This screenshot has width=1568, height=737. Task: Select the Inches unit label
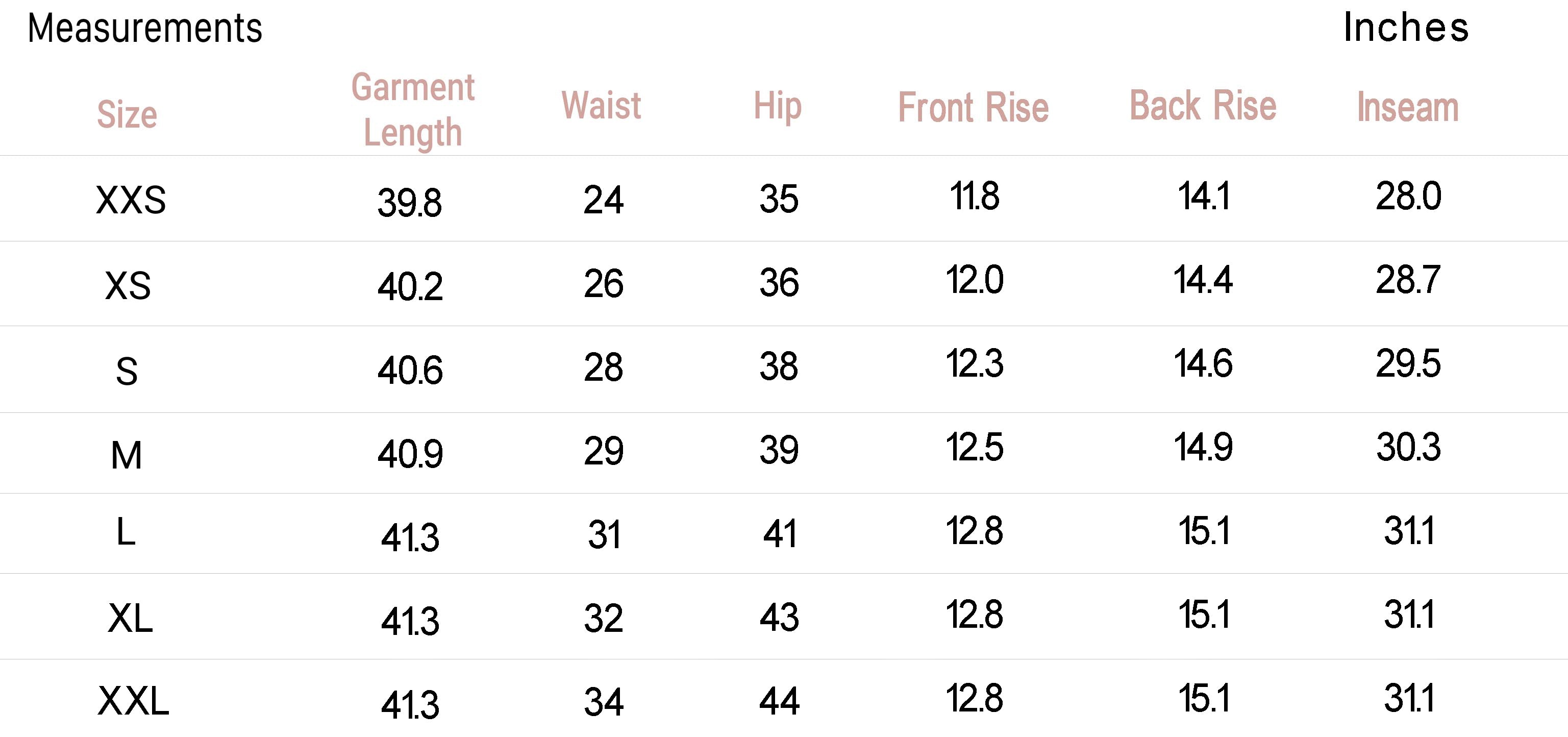[1406, 28]
